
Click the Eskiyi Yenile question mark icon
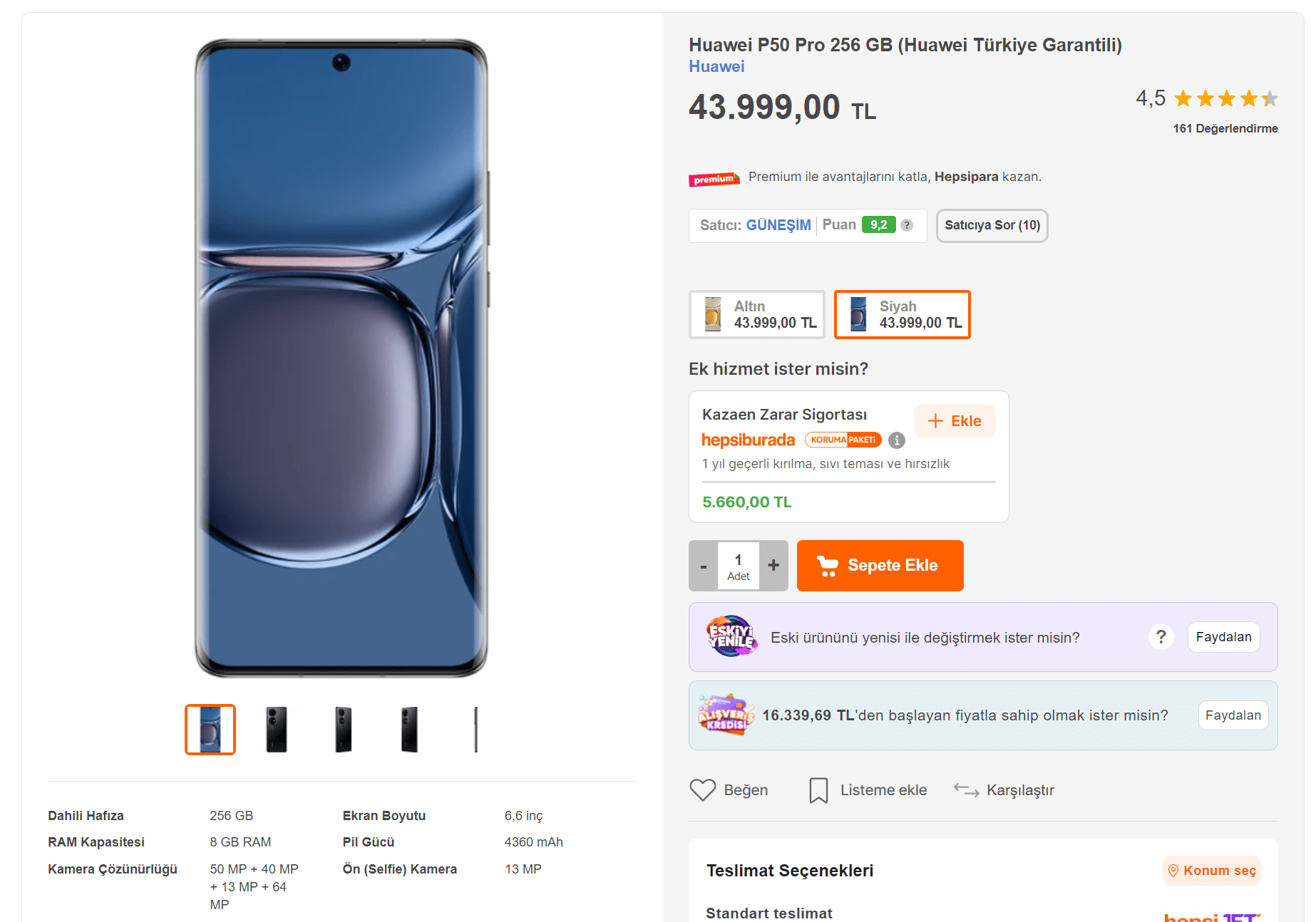coord(1161,637)
